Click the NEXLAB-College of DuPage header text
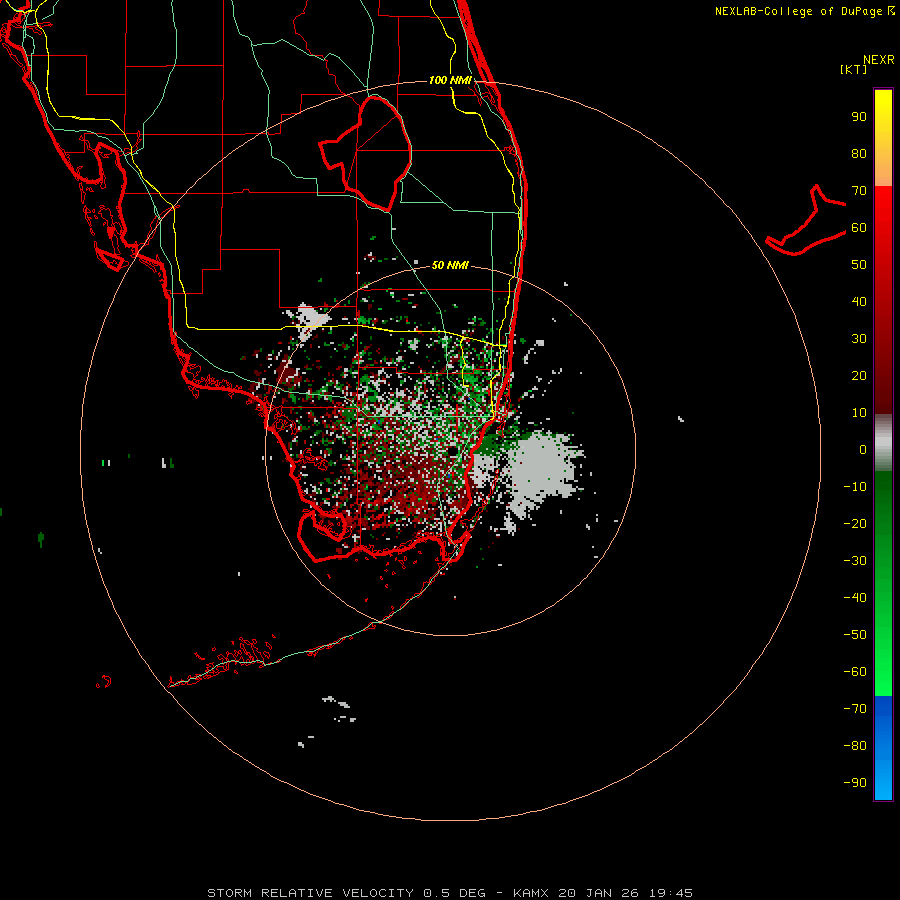This screenshot has height=900, width=900. (804, 11)
